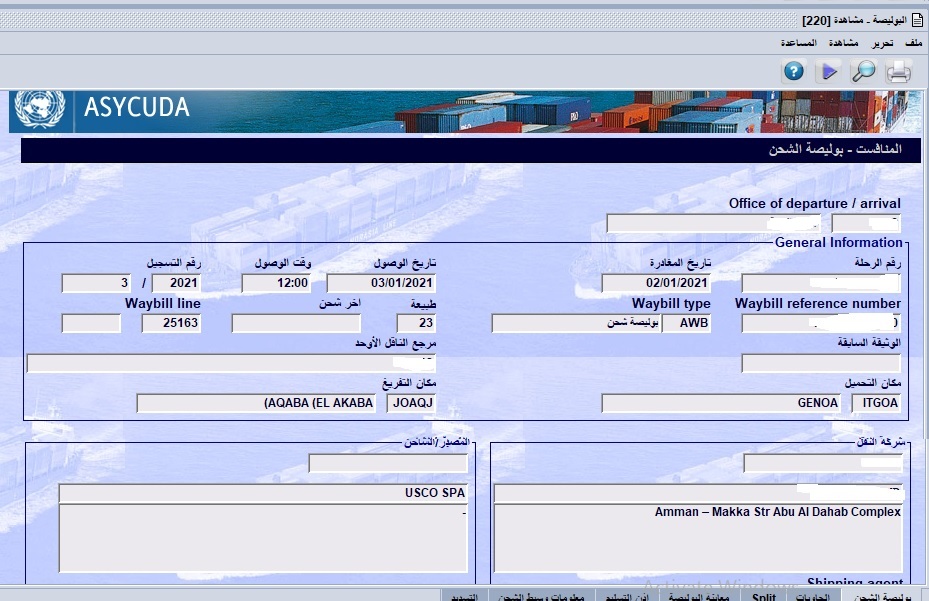The height and width of the screenshot is (601, 929).
Task: Click the printer icon to print the waybill
Action: (897, 71)
